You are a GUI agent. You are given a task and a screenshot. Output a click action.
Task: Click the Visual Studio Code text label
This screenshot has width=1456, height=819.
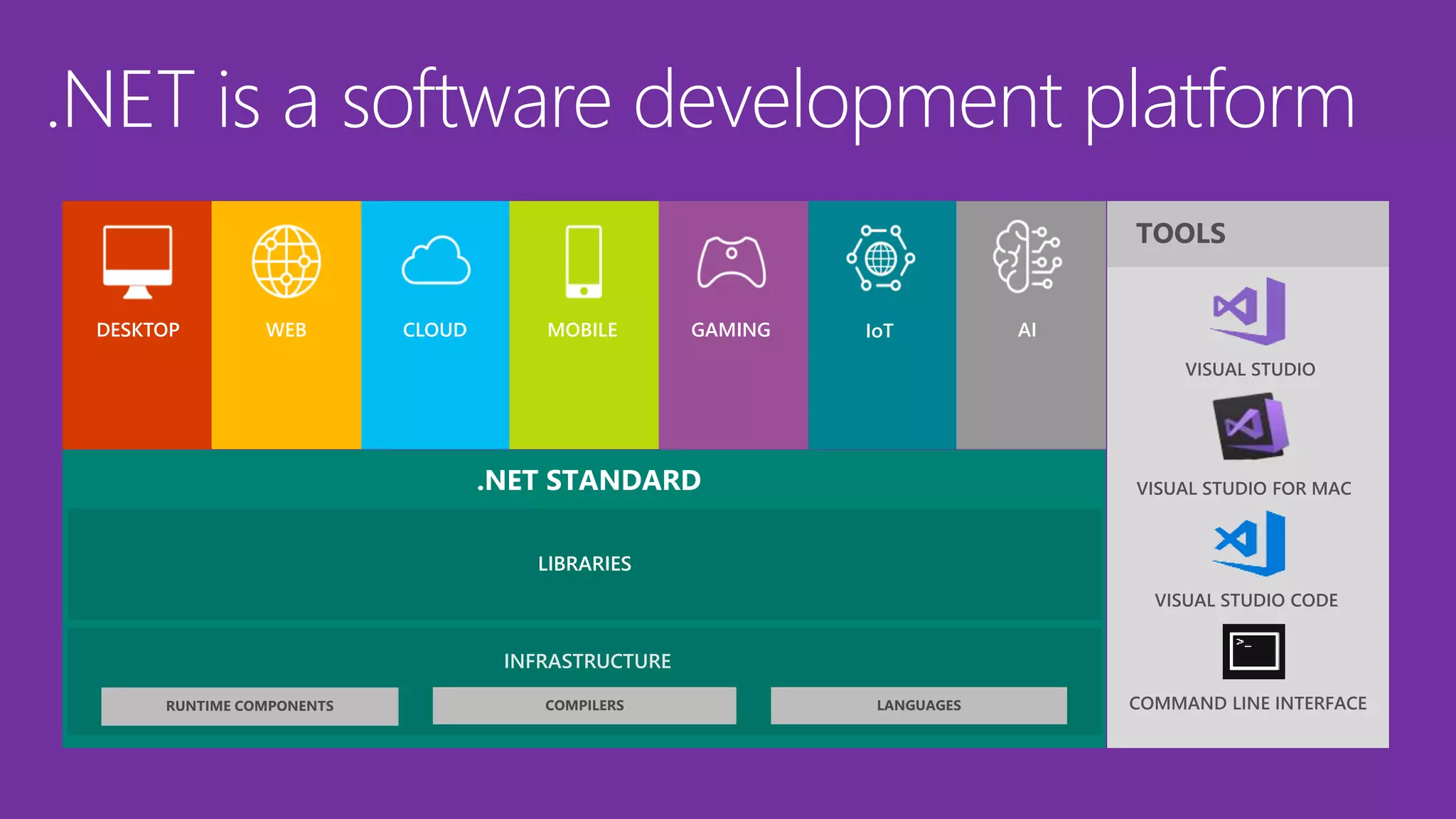point(1246,600)
